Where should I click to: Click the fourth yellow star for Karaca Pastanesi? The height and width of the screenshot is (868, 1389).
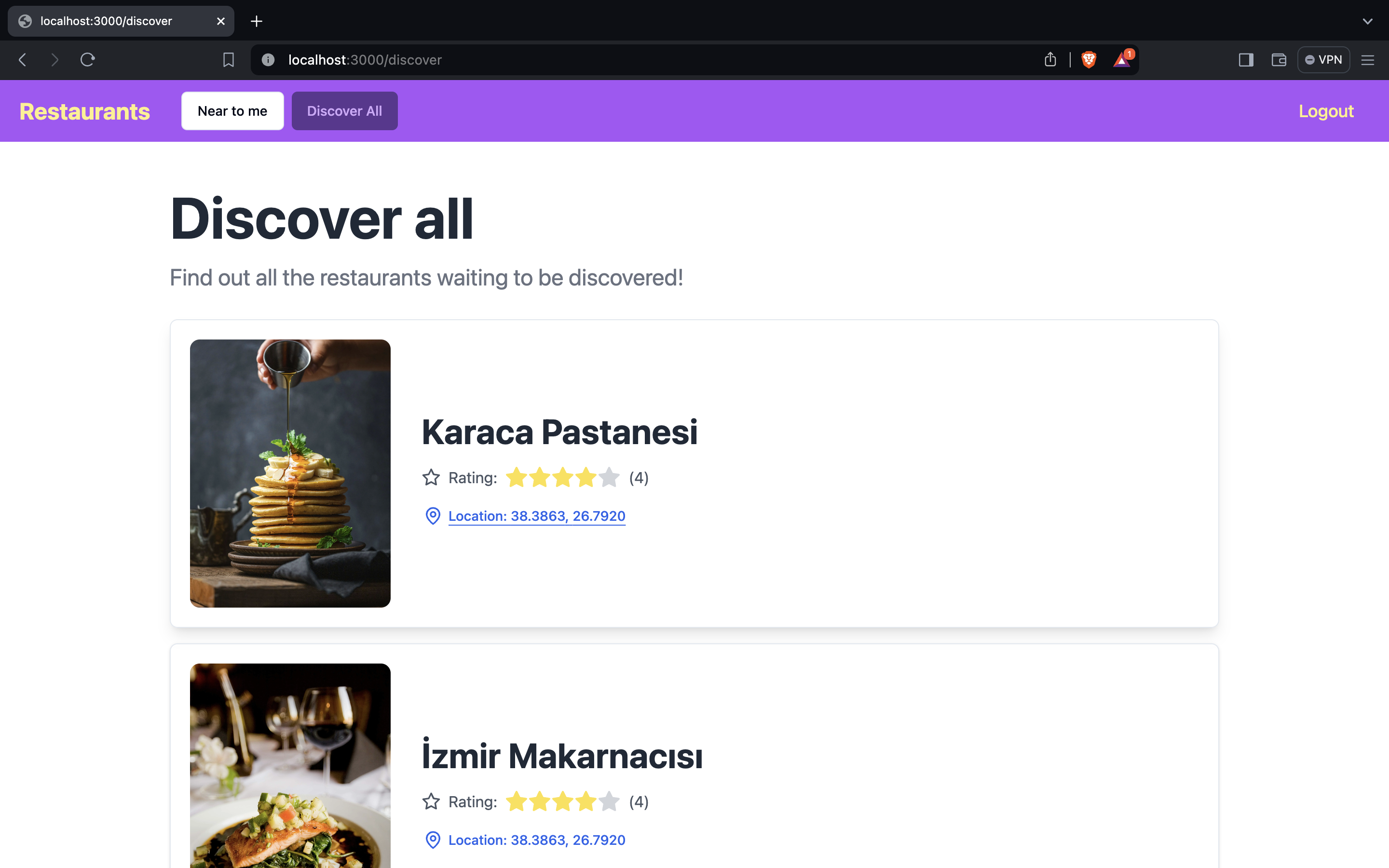pyautogui.click(x=586, y=477)
